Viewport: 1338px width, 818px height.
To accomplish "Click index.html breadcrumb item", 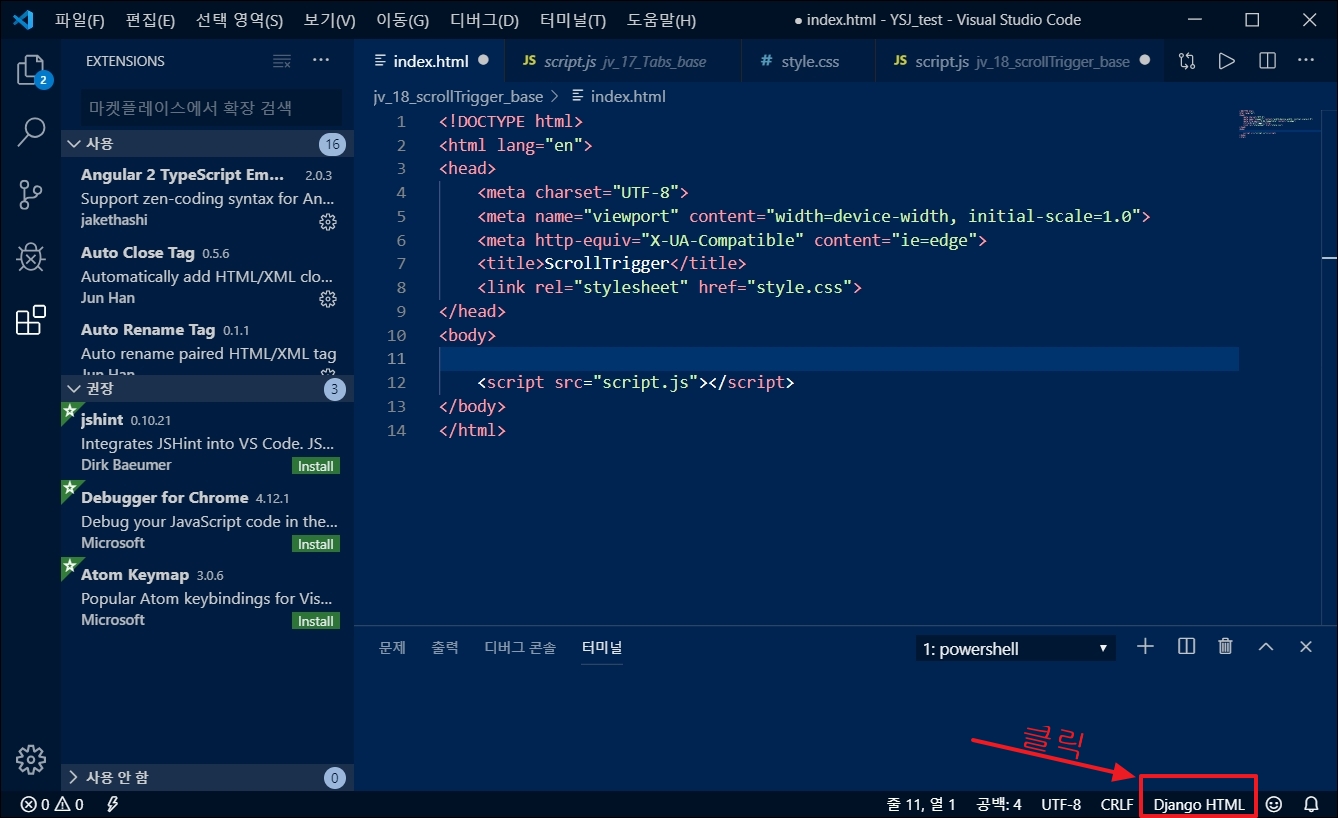I will tap(618, 96).
